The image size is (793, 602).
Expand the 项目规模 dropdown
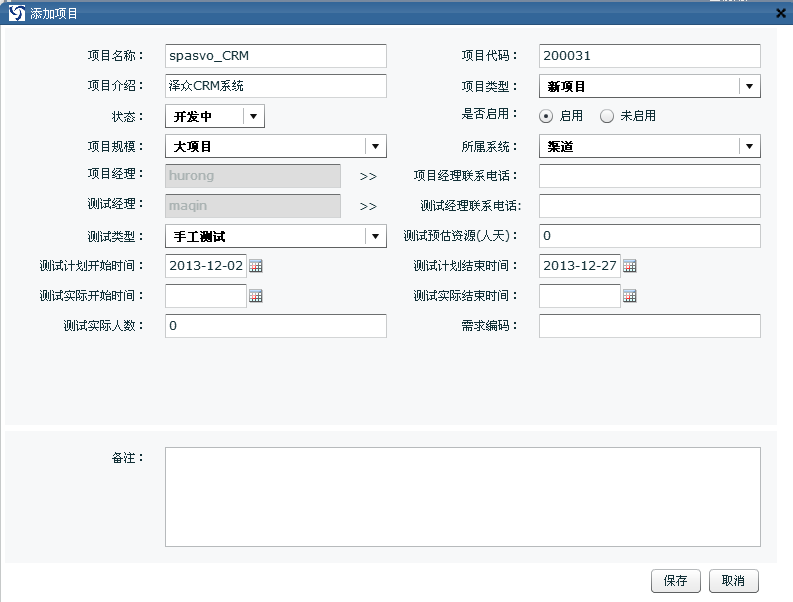[375, 146]
